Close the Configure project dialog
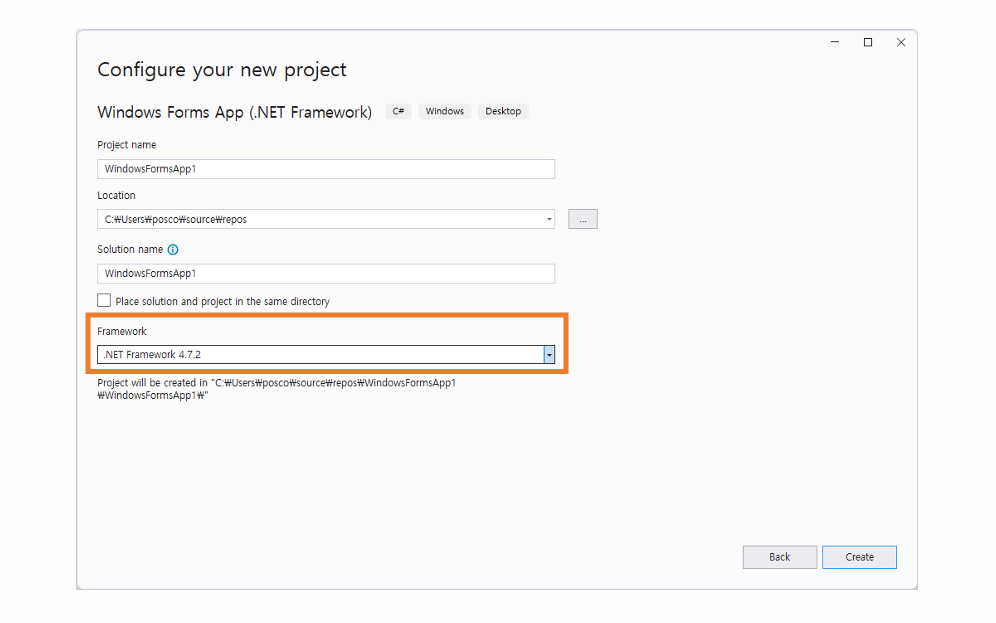996x623 pixels. click(901, 43)
